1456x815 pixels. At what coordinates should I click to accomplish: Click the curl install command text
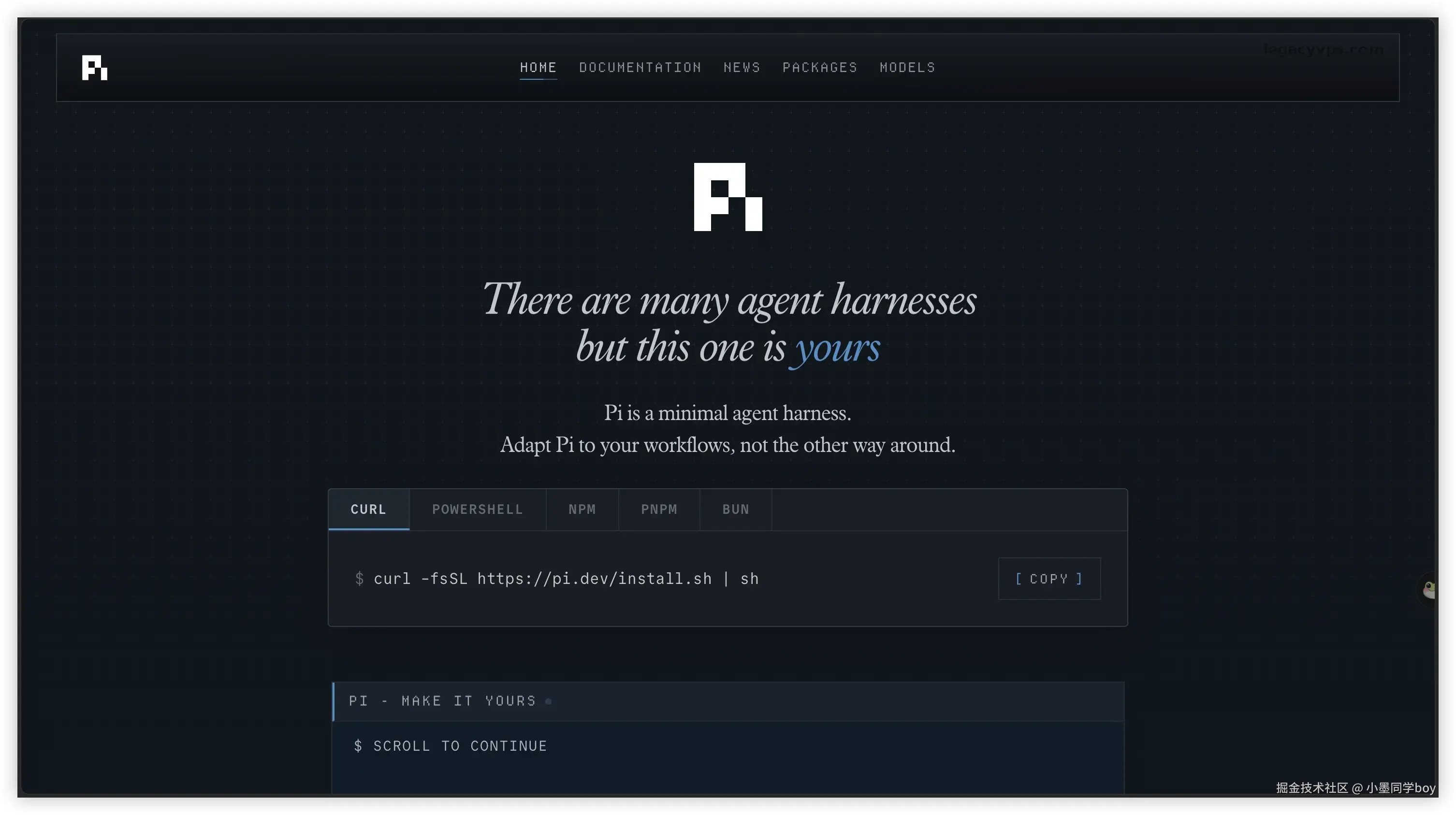point(566,579)
